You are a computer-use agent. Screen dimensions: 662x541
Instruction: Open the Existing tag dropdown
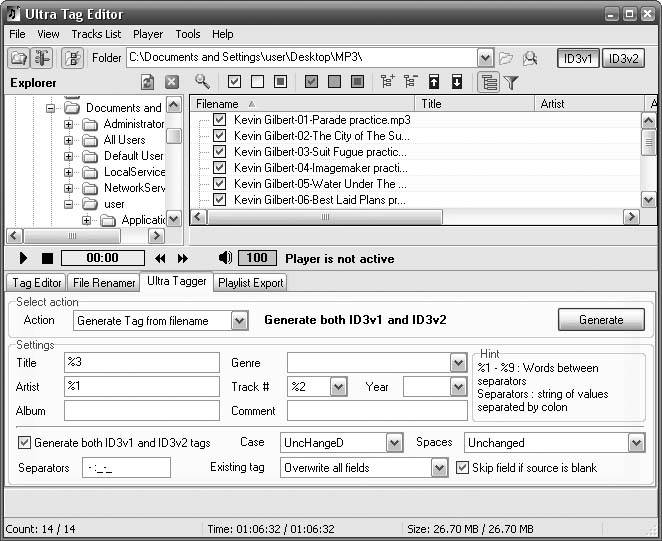coord(439,468)
